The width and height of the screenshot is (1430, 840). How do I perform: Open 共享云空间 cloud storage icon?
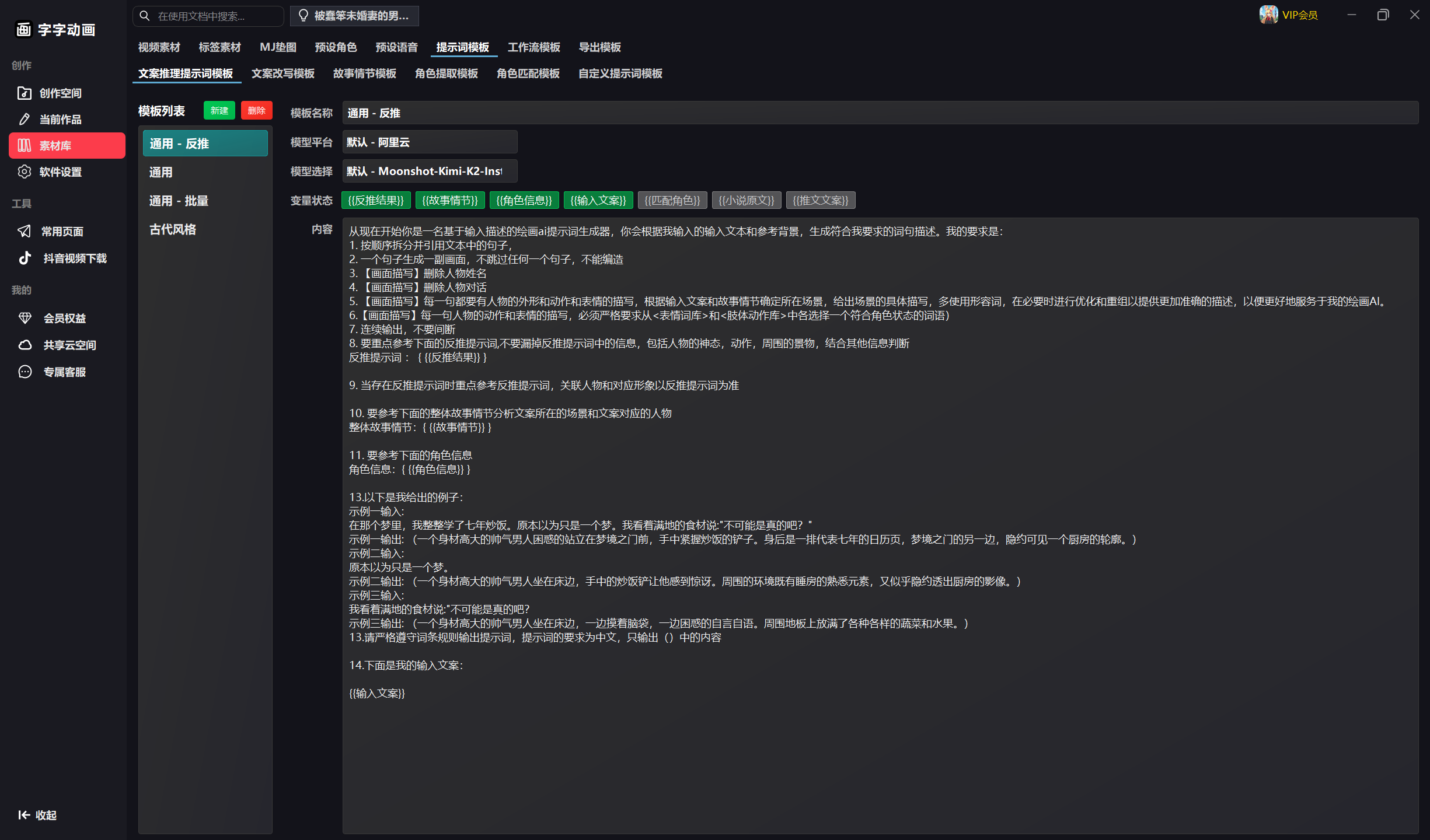tap(25, 345)
